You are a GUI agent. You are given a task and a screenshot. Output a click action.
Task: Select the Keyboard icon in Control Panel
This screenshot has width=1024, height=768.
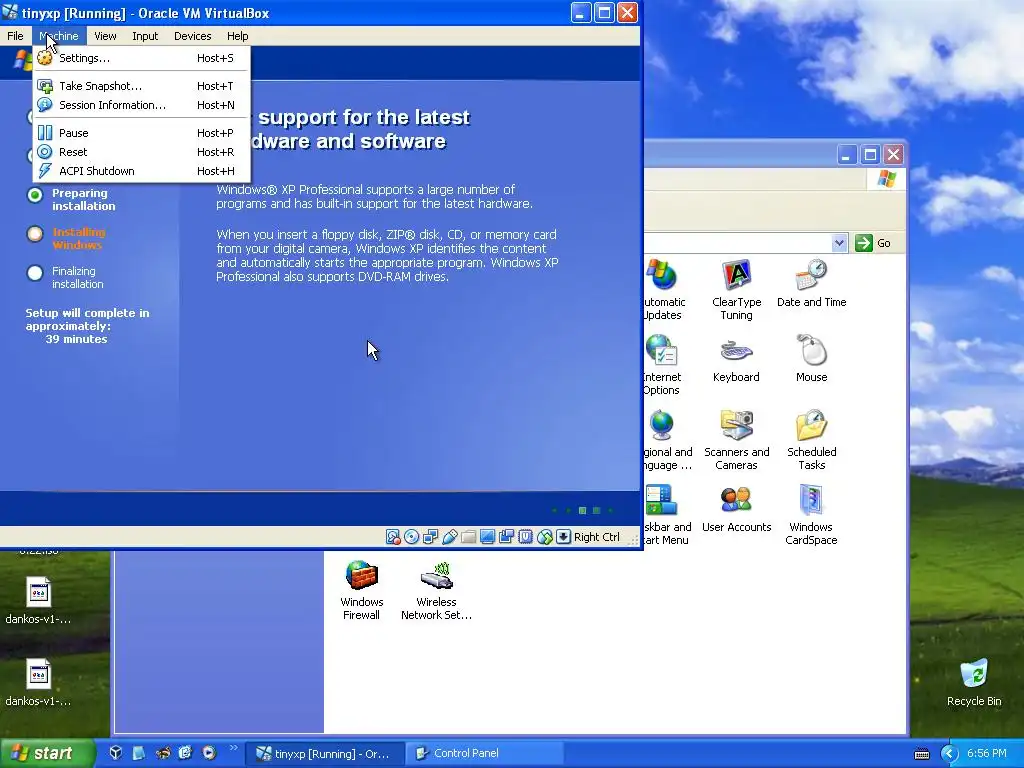pyautogui.click(x=736, y=359)
